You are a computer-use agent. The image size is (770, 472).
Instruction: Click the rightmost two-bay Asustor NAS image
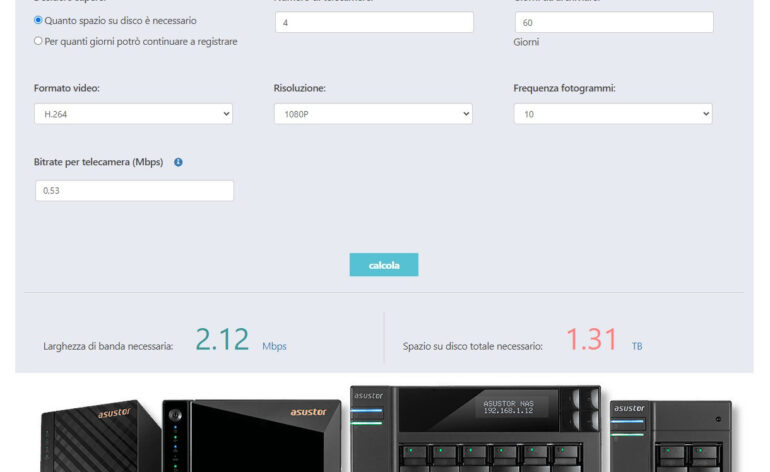click(671, 436)
